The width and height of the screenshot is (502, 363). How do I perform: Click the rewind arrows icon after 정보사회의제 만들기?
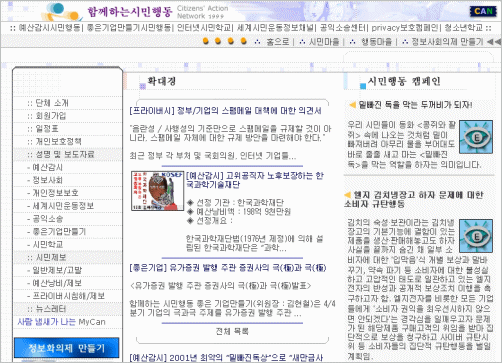point(494,42)
